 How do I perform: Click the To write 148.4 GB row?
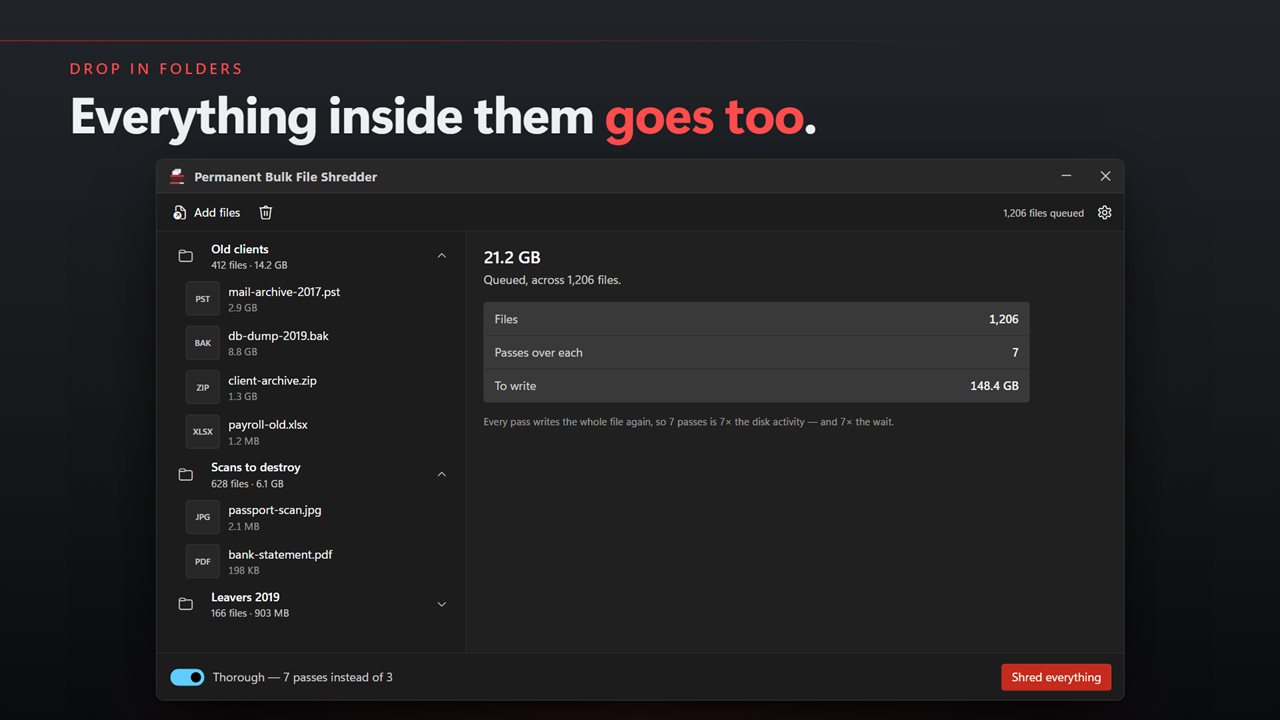[x=756, y=386]
